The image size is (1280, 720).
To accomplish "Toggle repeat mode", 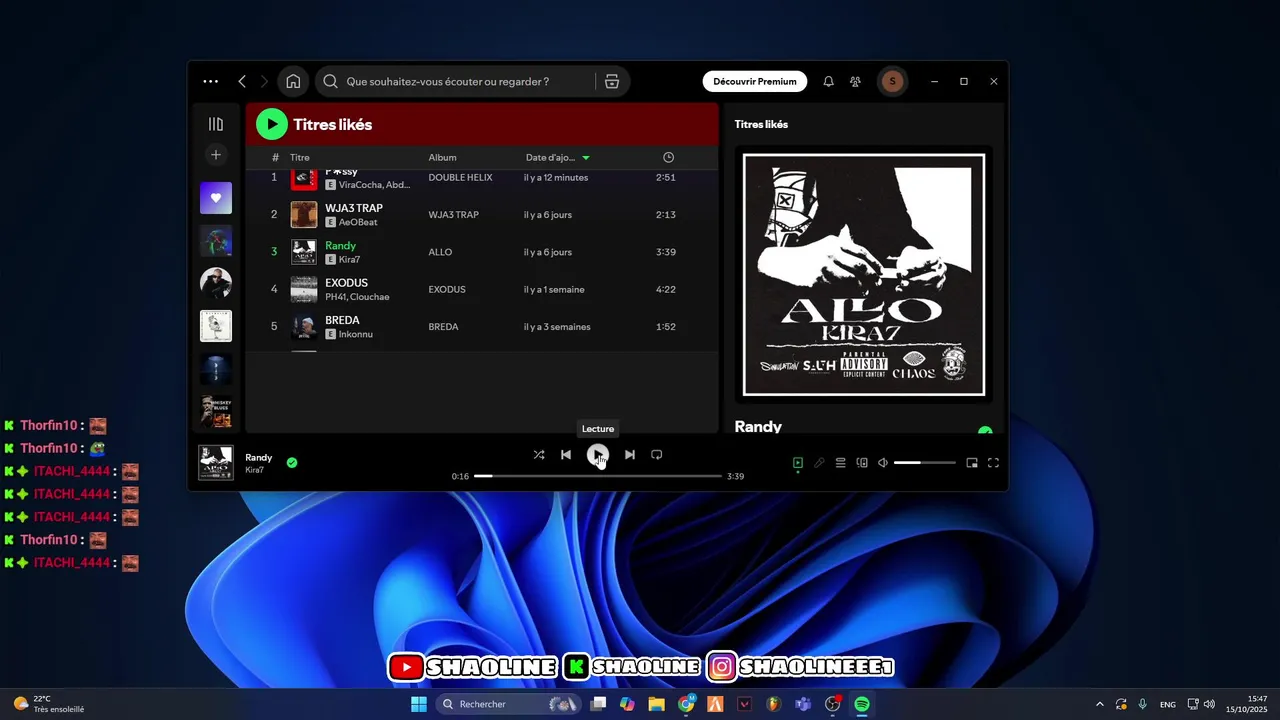I will click(656, 454).
